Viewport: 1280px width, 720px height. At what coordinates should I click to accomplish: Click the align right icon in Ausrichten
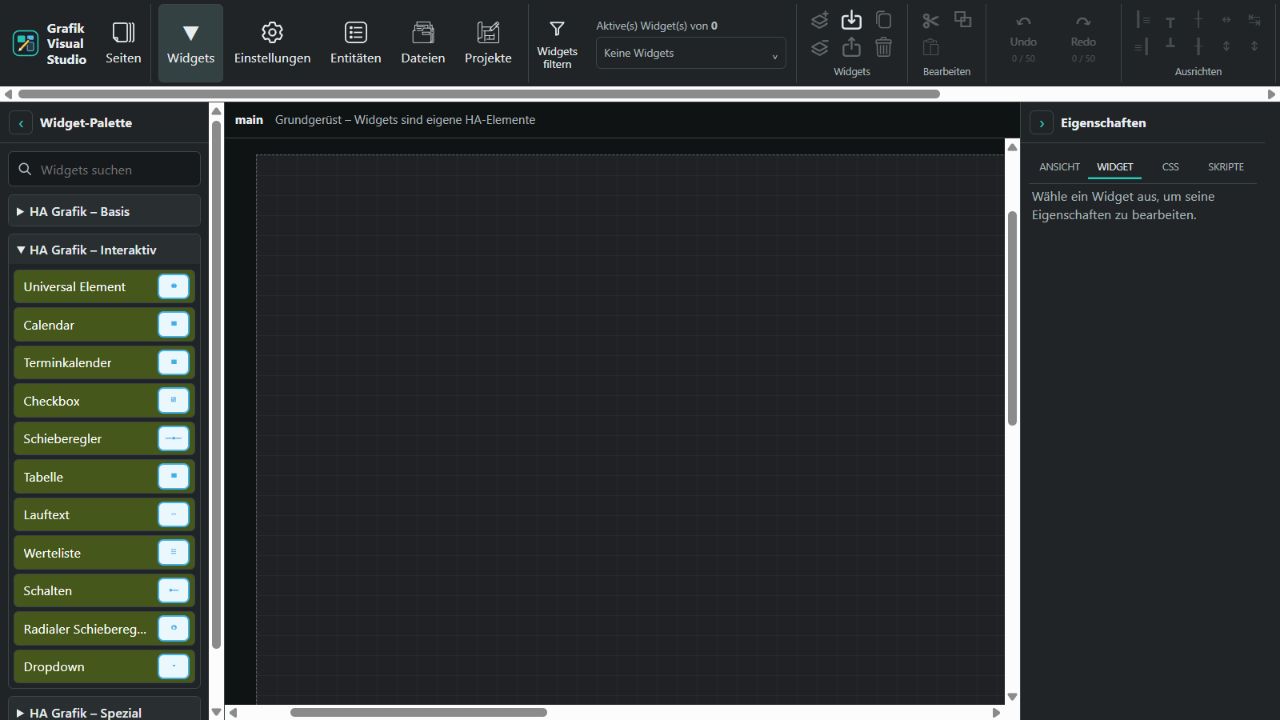tap(1141, 46)
